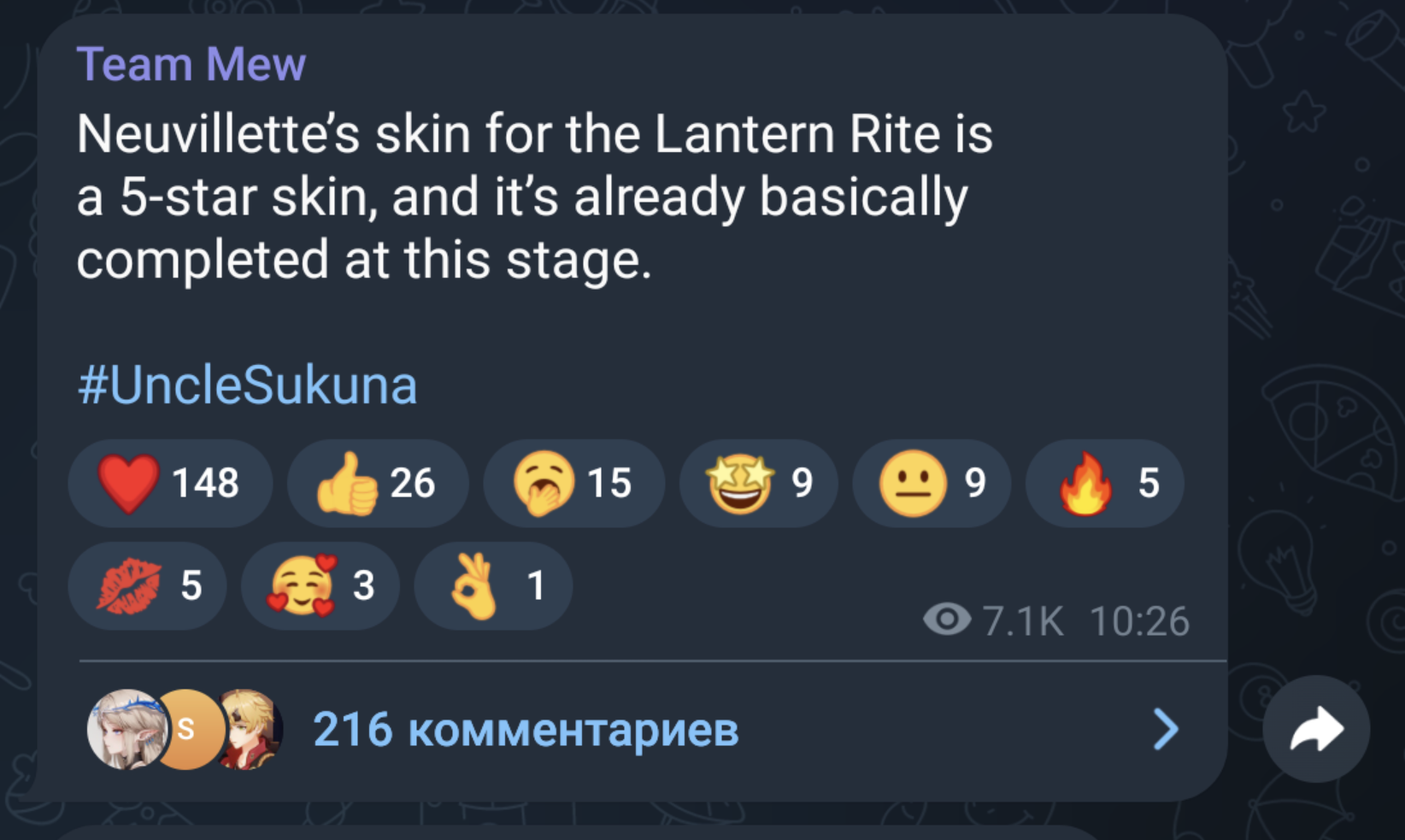Open the #UncleSukuna hashtag
The image size is (1405, 840).
[247, 385]
